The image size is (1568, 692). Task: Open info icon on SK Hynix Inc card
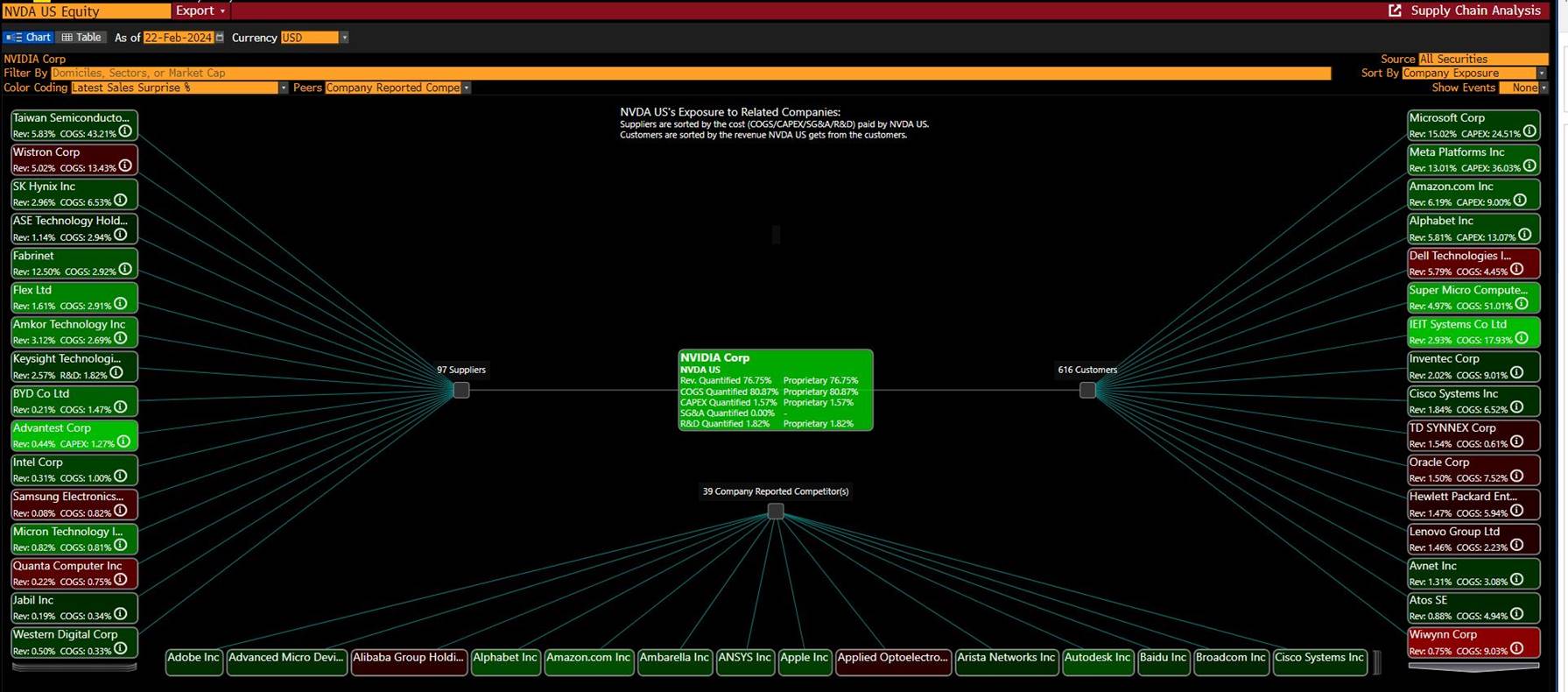(x=121, y=200)
